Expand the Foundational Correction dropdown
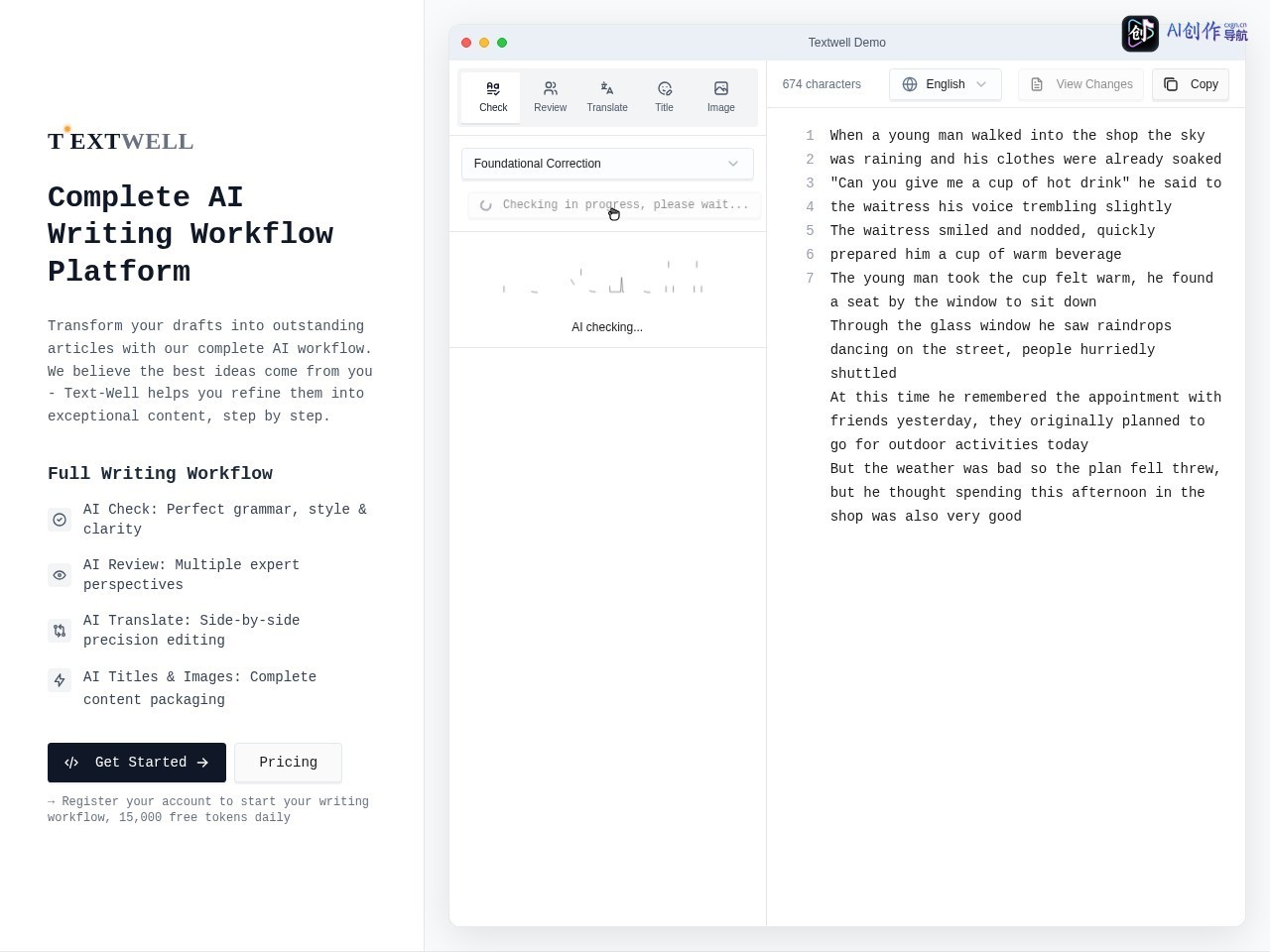Image resolution: width=1270 pixels, height=952 pixels. pos(607,164)
